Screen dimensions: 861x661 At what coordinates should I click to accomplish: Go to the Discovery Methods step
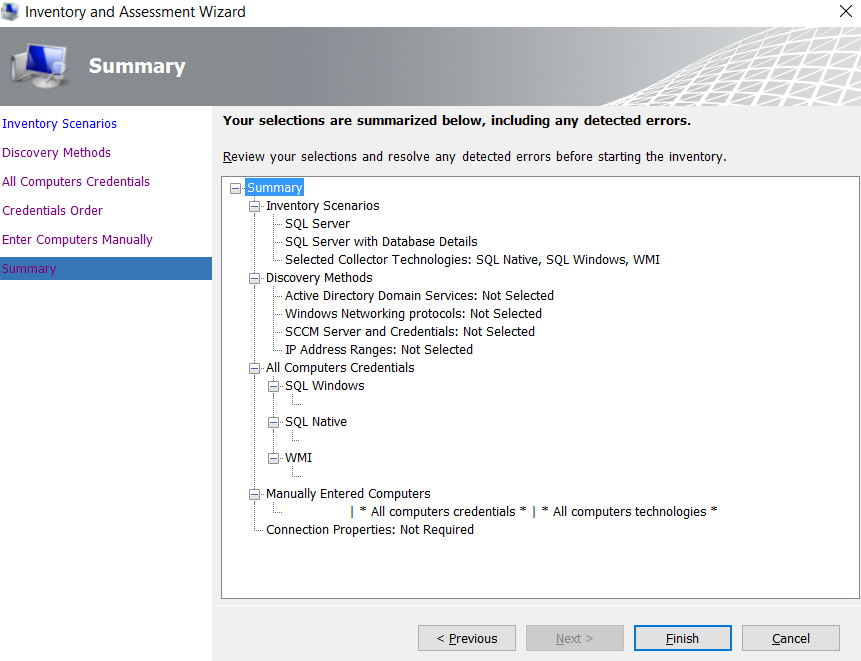tap(57, 153)
